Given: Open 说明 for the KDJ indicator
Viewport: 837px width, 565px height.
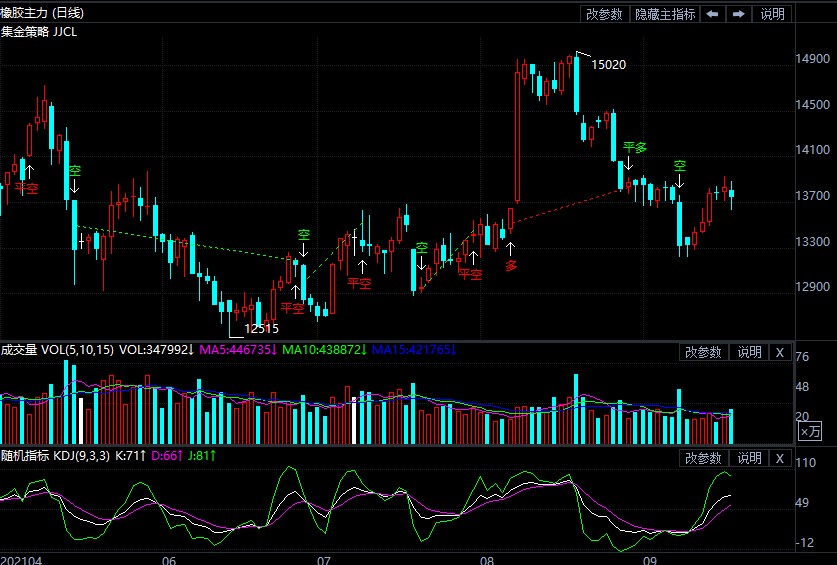Looking at the screenshot, I should tap(749, 458).
